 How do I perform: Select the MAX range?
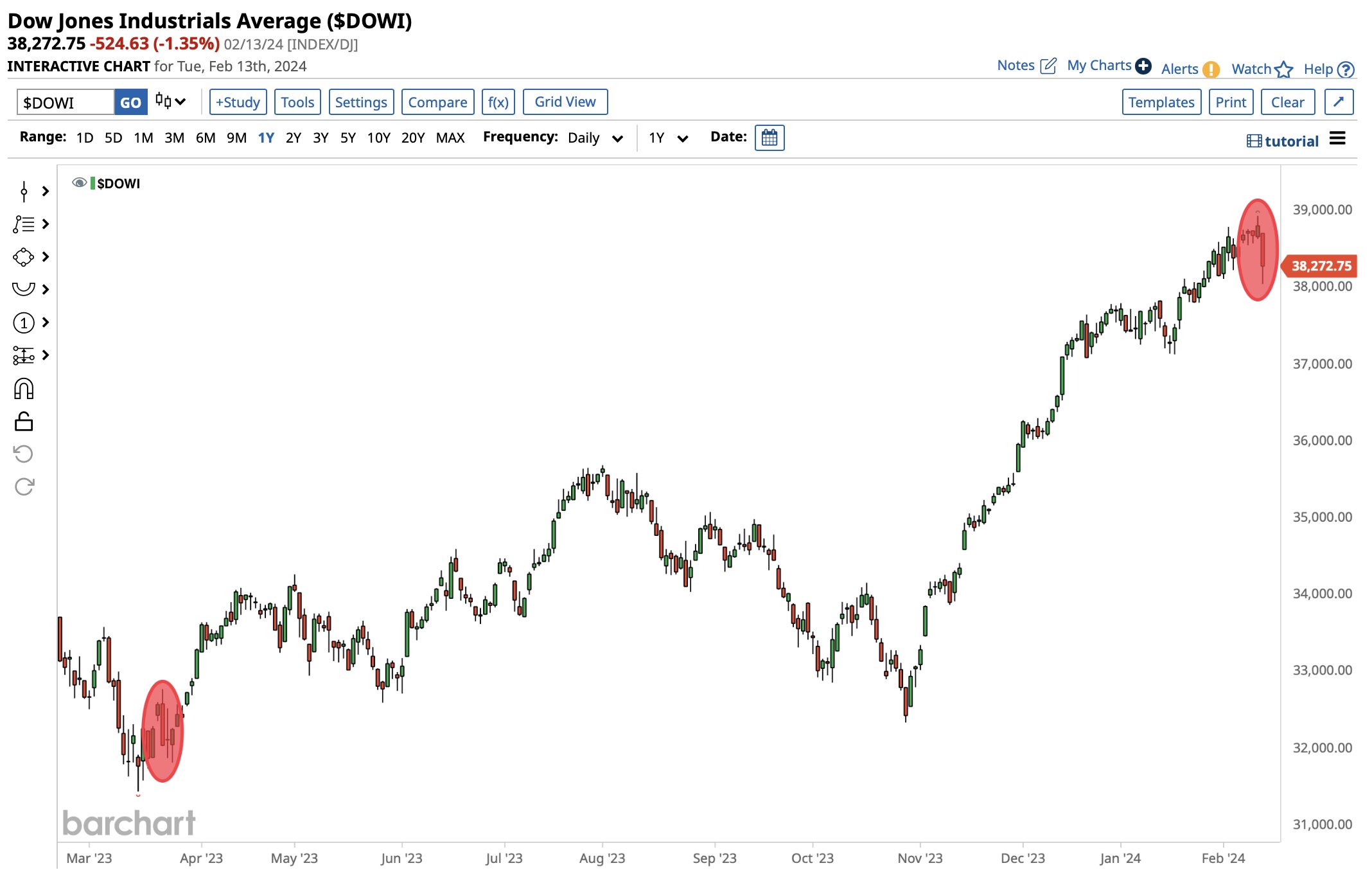point(450,138)
